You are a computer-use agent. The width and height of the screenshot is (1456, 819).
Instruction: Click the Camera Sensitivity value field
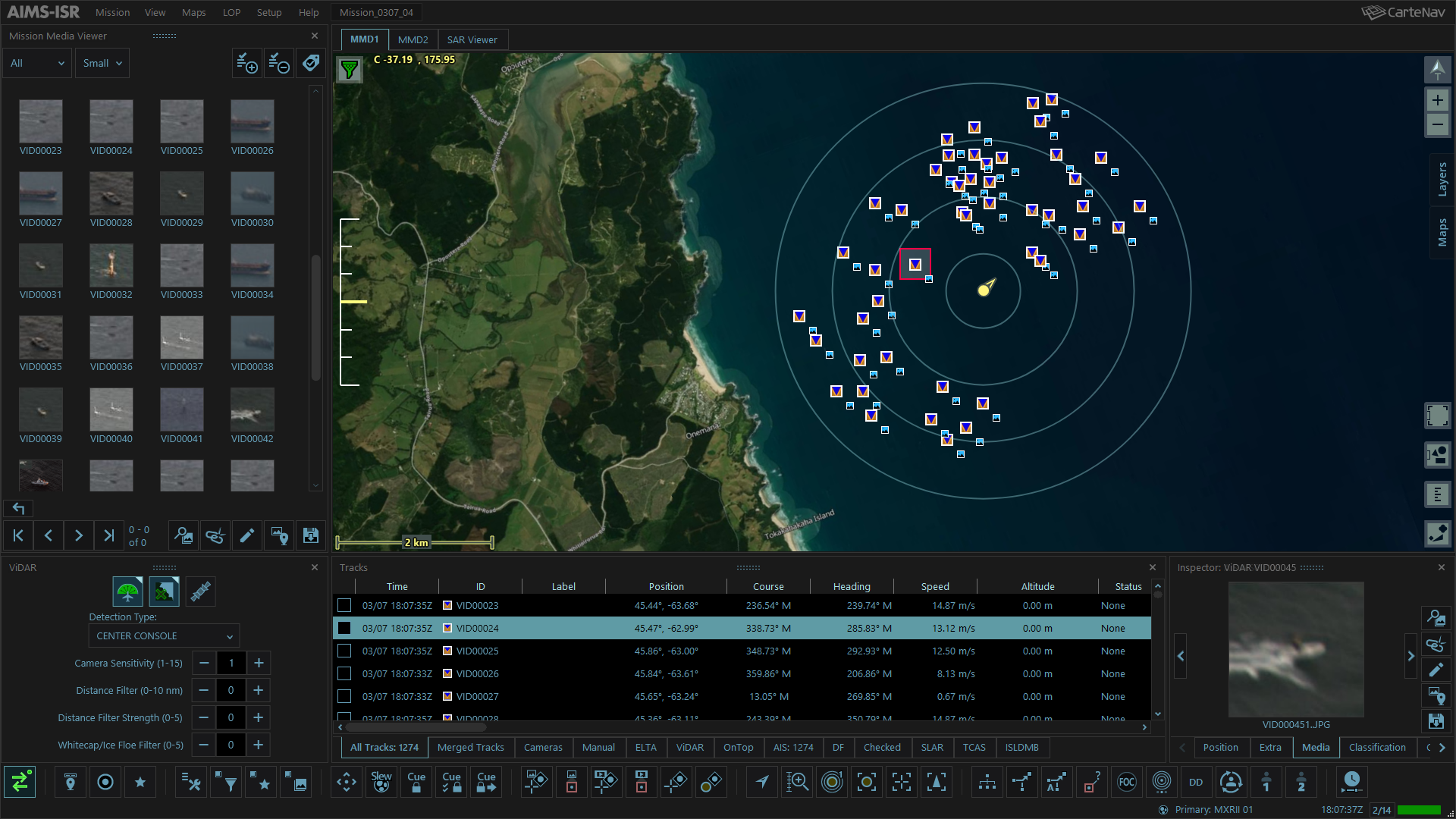pos(231,663)
